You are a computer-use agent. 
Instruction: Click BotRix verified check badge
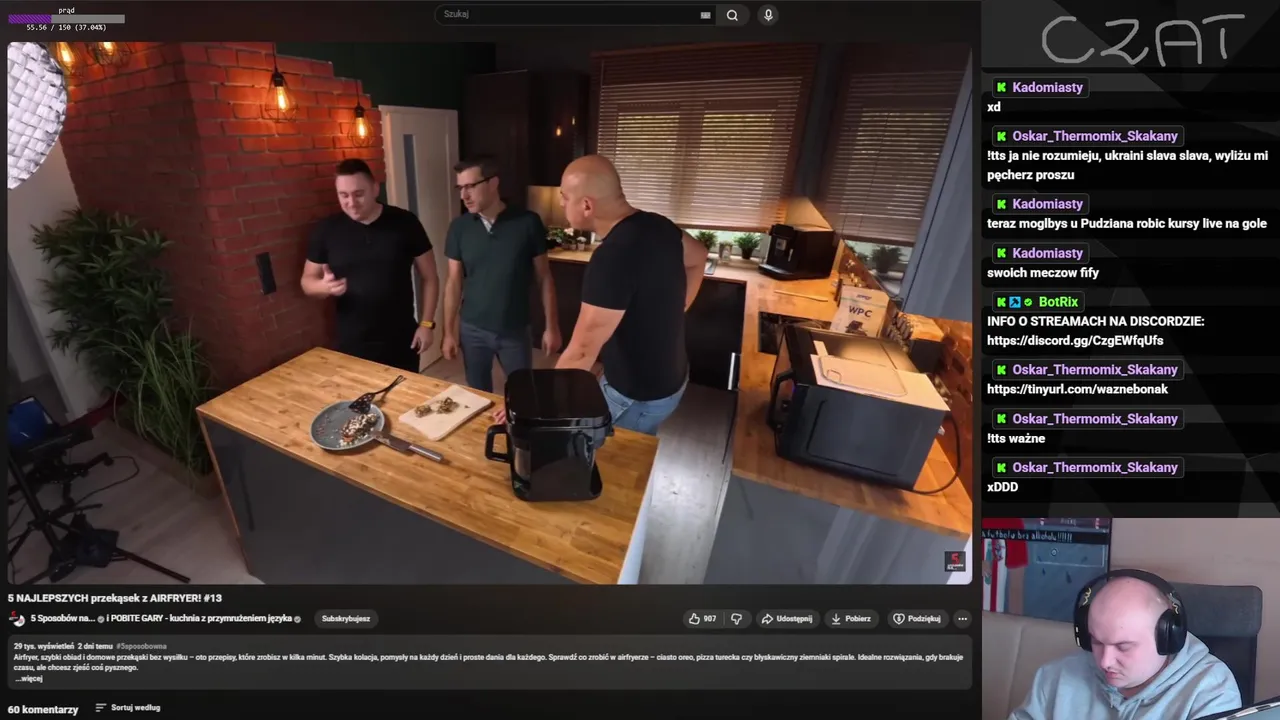coord(1028,302)
